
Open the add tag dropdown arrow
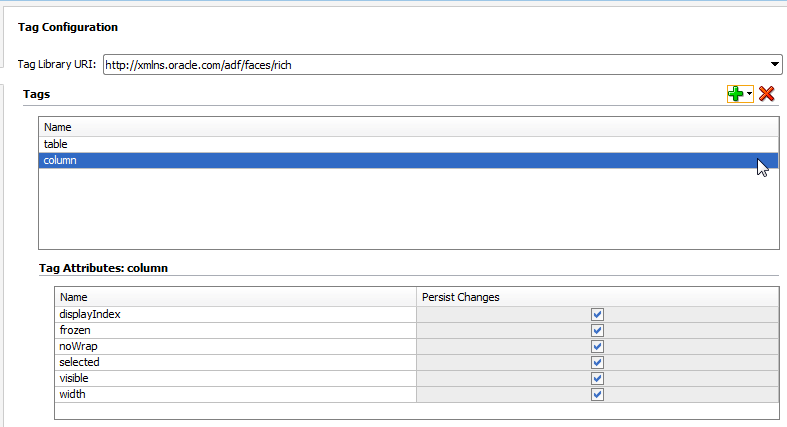[749, 94]
